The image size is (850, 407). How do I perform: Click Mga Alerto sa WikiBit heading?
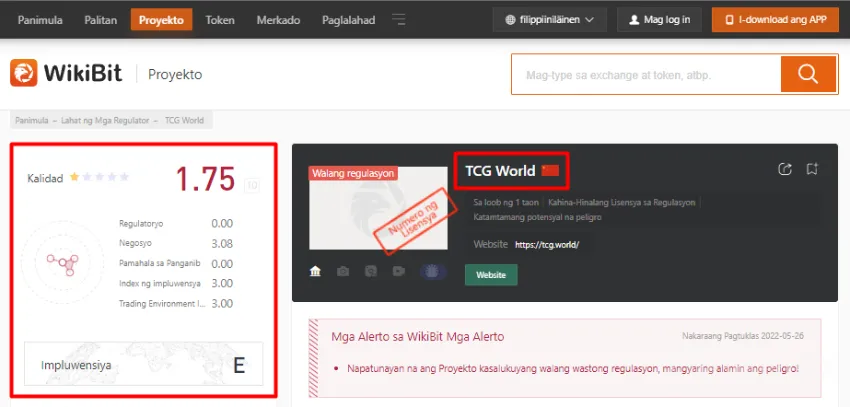[417, 337]
